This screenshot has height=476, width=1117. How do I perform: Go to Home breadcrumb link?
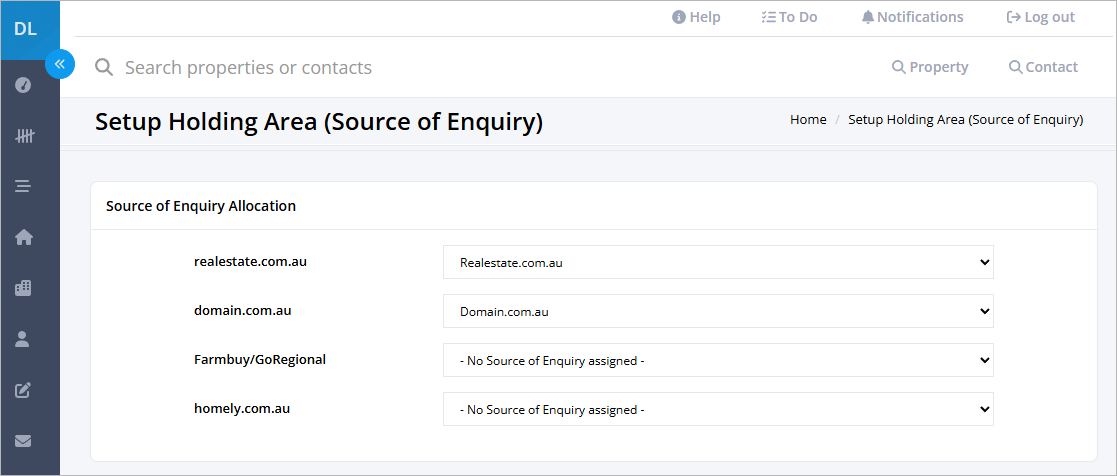(808, 120)
